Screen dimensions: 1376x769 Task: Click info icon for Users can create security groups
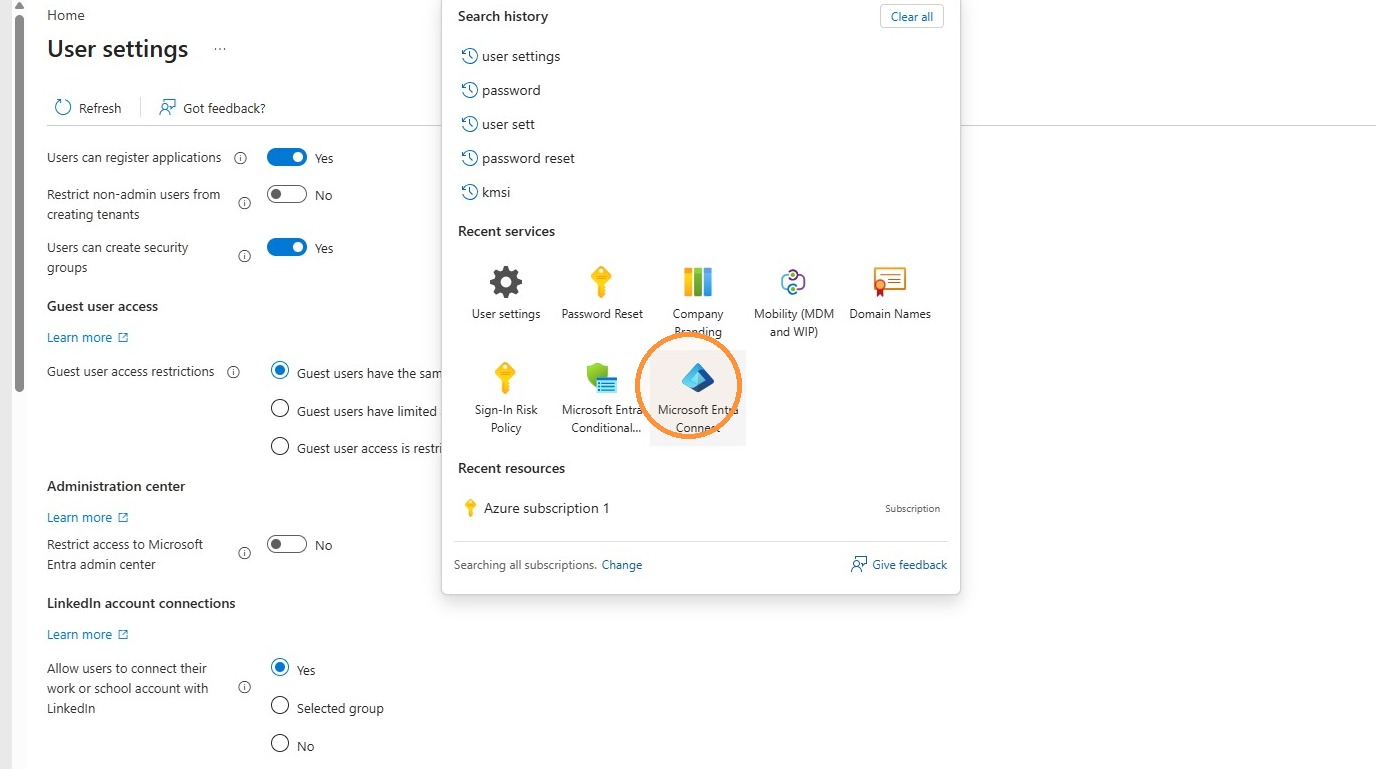(244, 257)
